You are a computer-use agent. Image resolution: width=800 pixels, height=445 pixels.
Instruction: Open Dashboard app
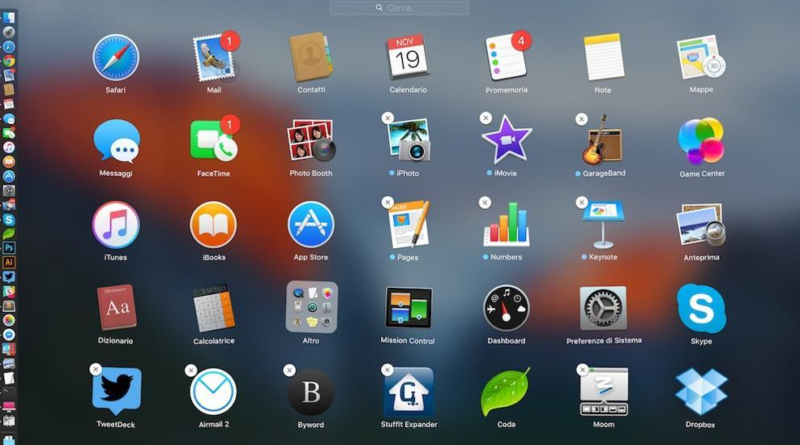[x=506, y=308]
